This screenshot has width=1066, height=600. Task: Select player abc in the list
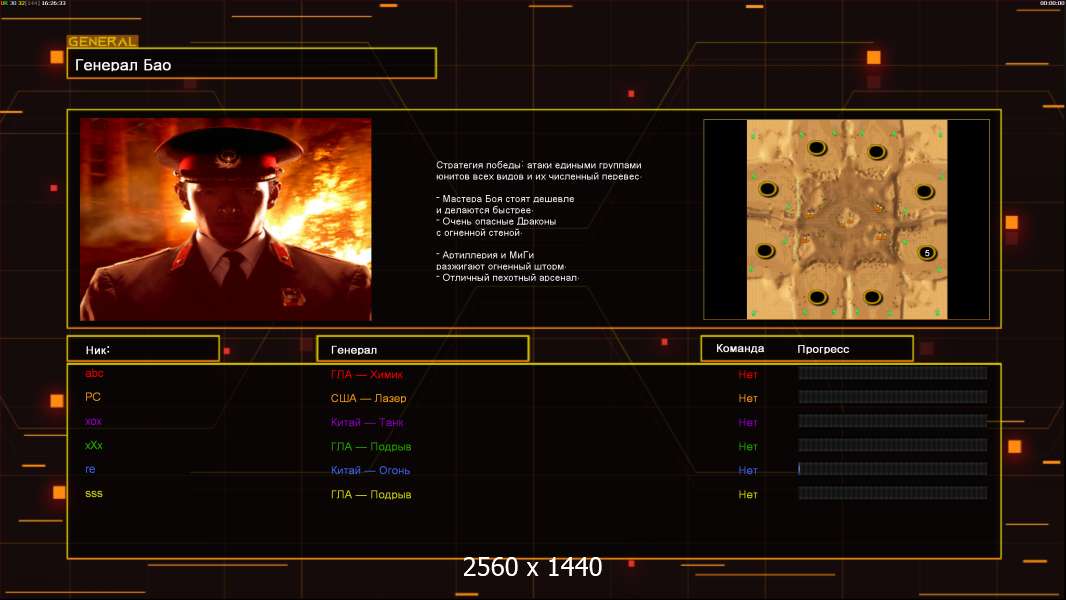[94, 374]
